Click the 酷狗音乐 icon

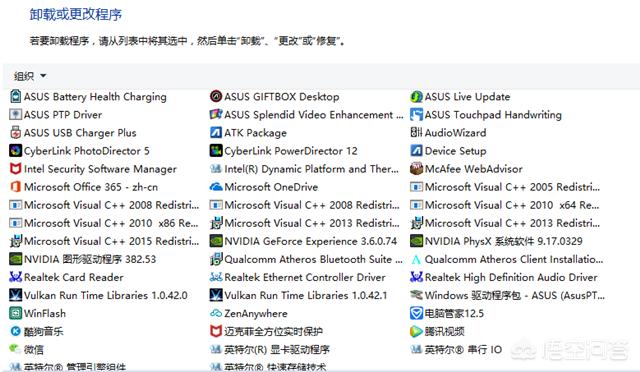coord(16,331)
